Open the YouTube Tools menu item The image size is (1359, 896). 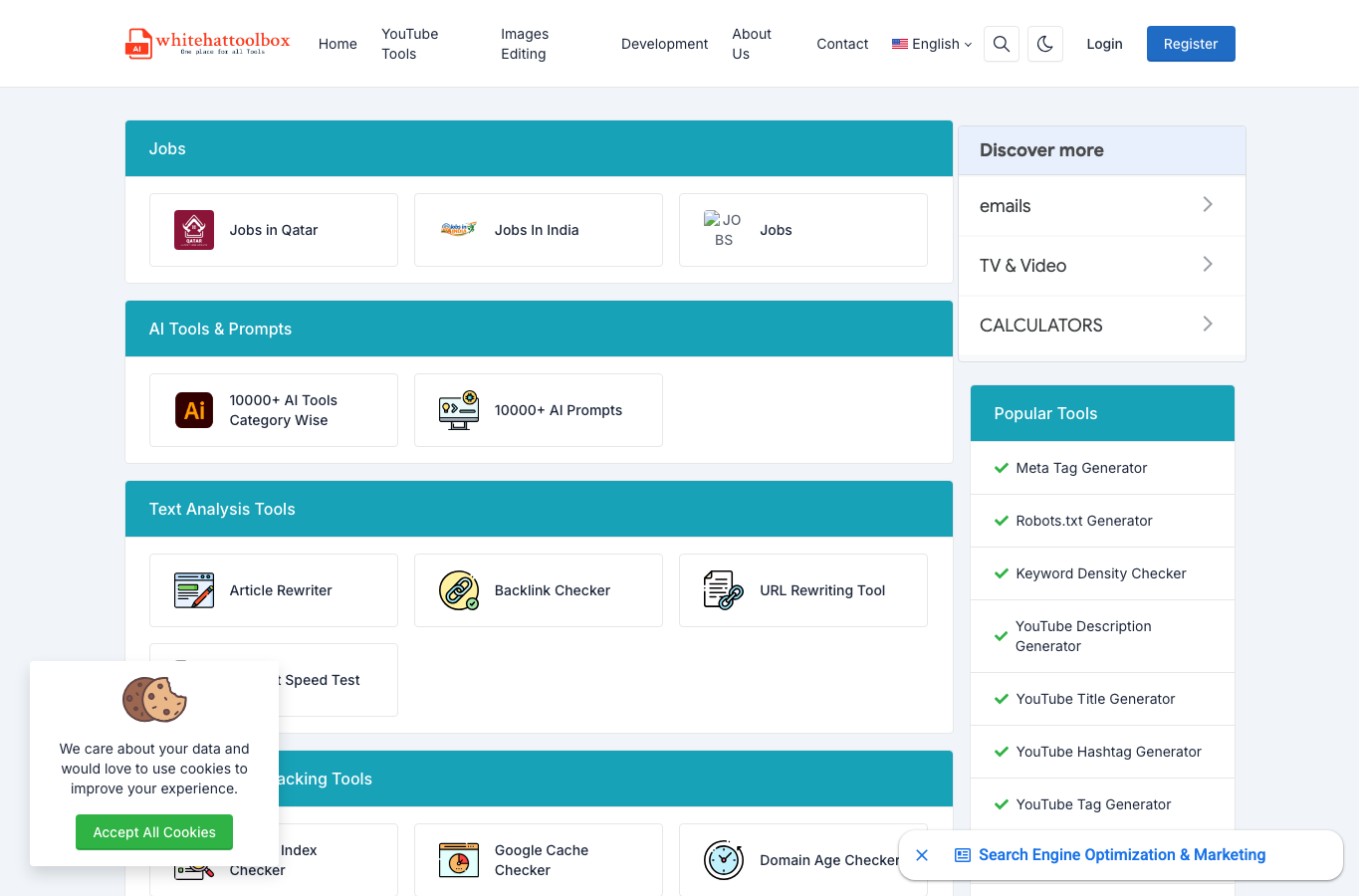410,44
